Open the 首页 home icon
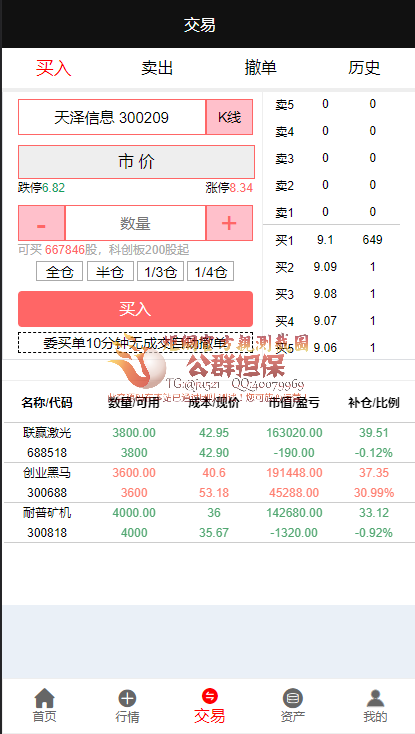This screenshot has height=734, width=415. 44,698
